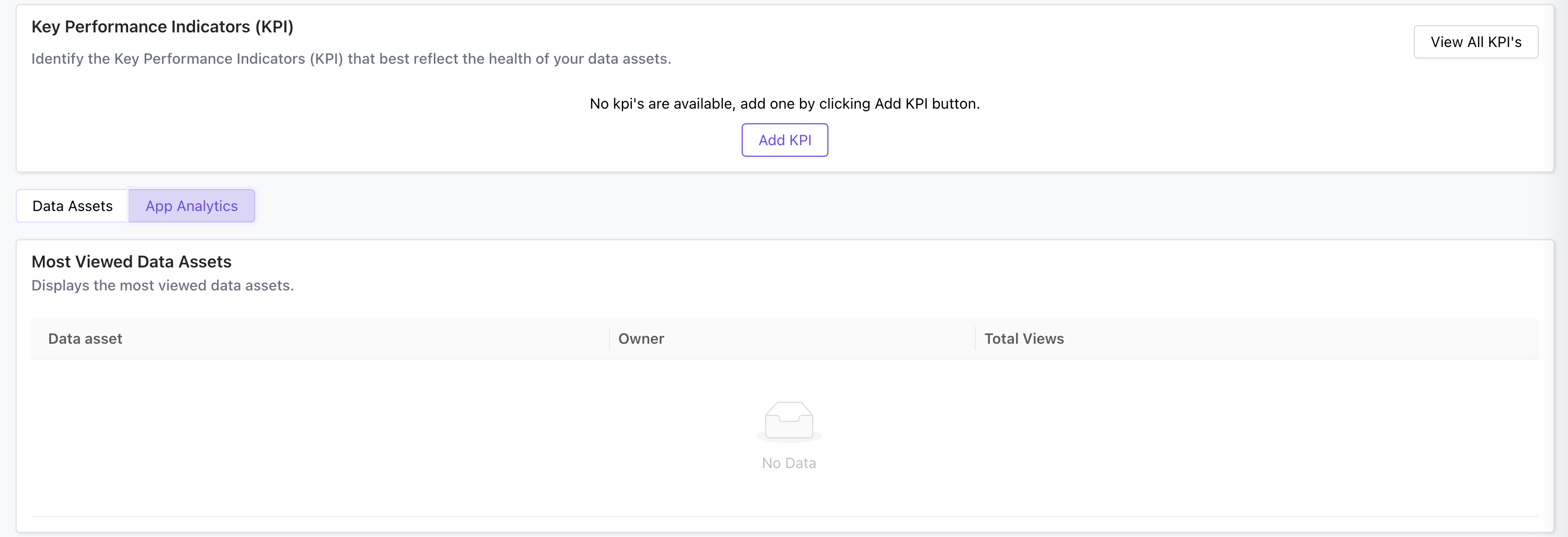Click the 'No Data' label
This screenshot has width=1568, height=537.
[789, 463]
